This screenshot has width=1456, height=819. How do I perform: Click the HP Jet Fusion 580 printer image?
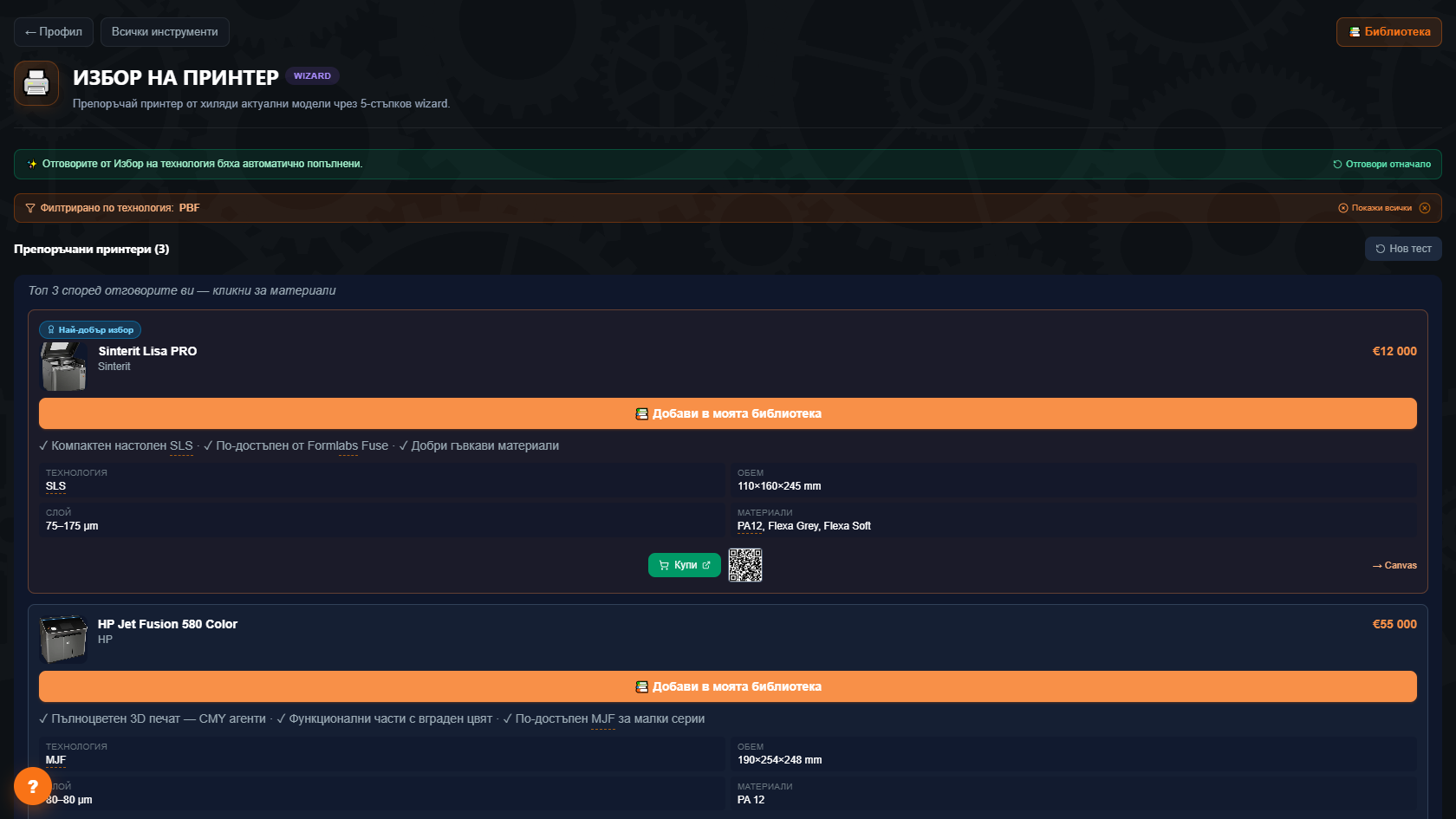pos(63,640)
